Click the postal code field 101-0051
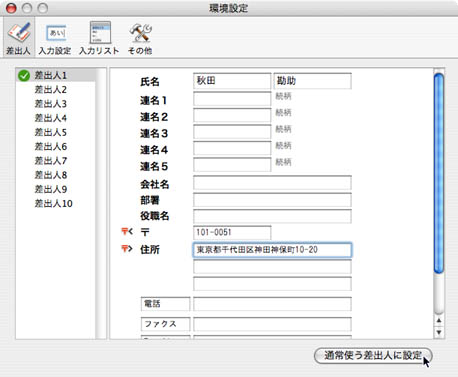 click(x=232, y=233)
